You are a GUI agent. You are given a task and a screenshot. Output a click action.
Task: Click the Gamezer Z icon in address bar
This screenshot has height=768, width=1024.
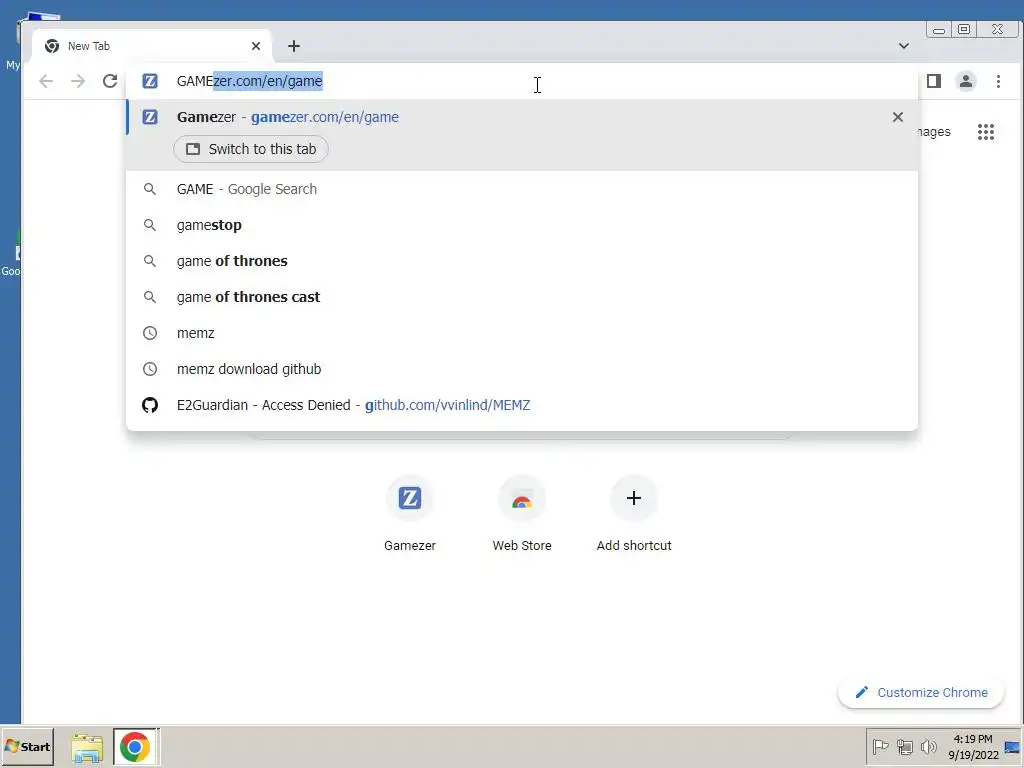tap(150, 81)
